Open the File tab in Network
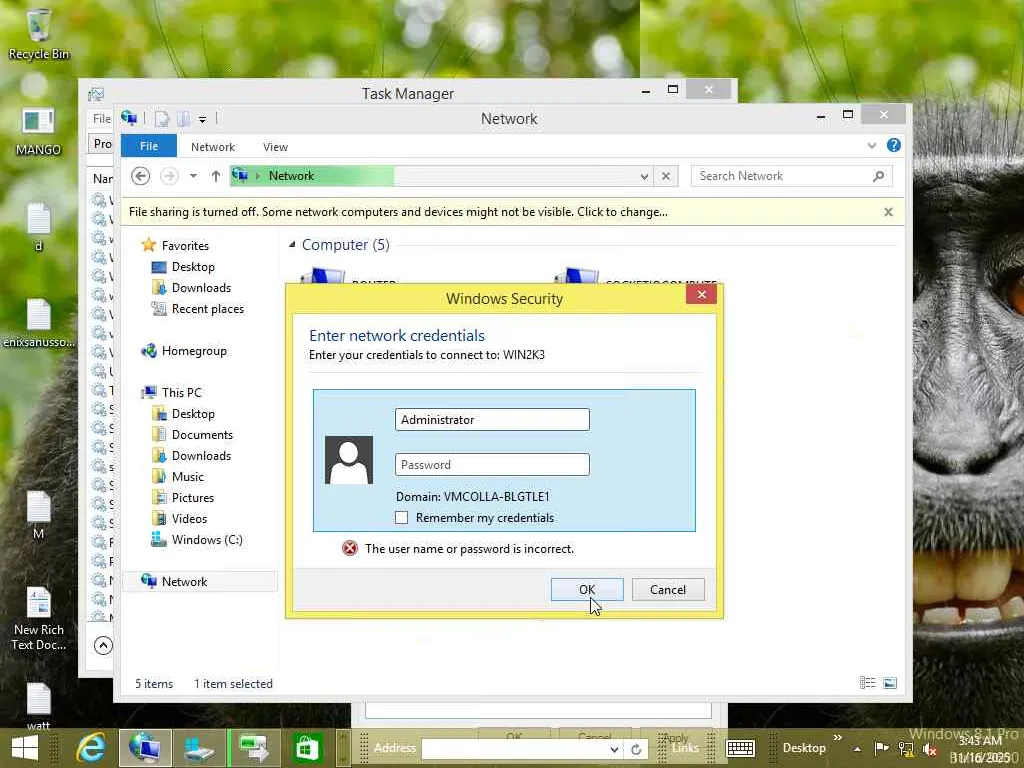 [x=149, y=146]
